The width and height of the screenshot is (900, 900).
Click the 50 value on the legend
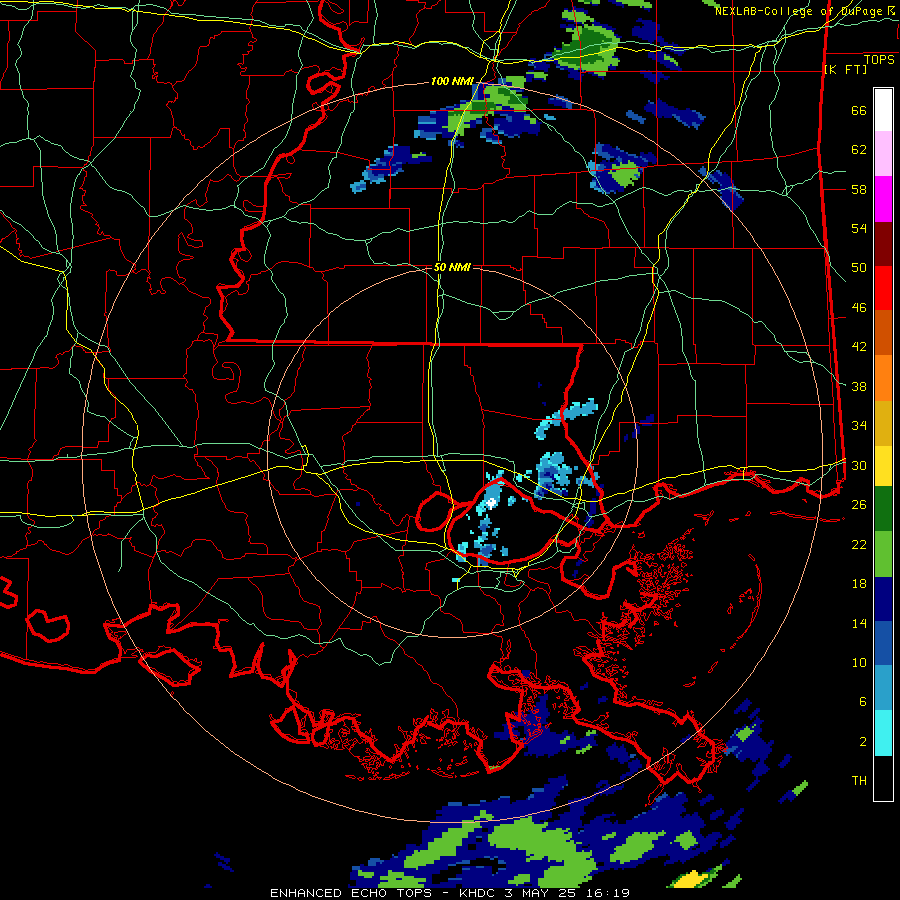point(859,268)
